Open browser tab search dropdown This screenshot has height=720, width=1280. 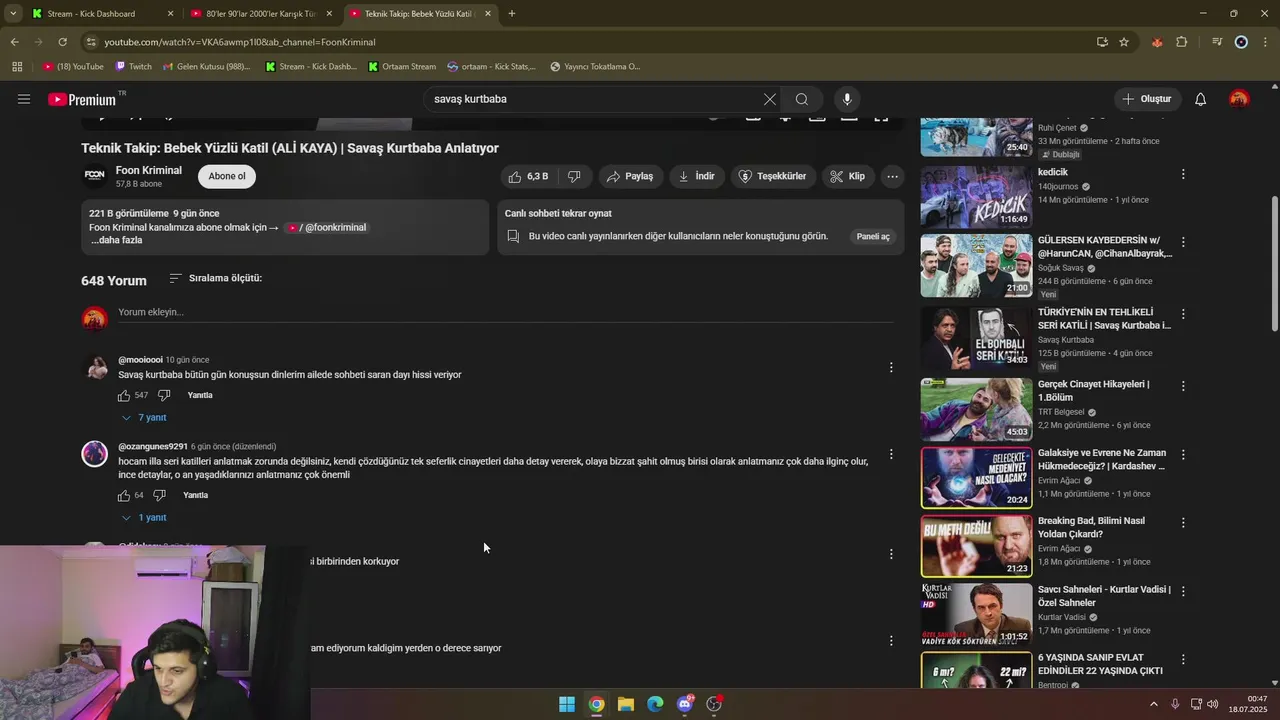click(x=12, y=14)
